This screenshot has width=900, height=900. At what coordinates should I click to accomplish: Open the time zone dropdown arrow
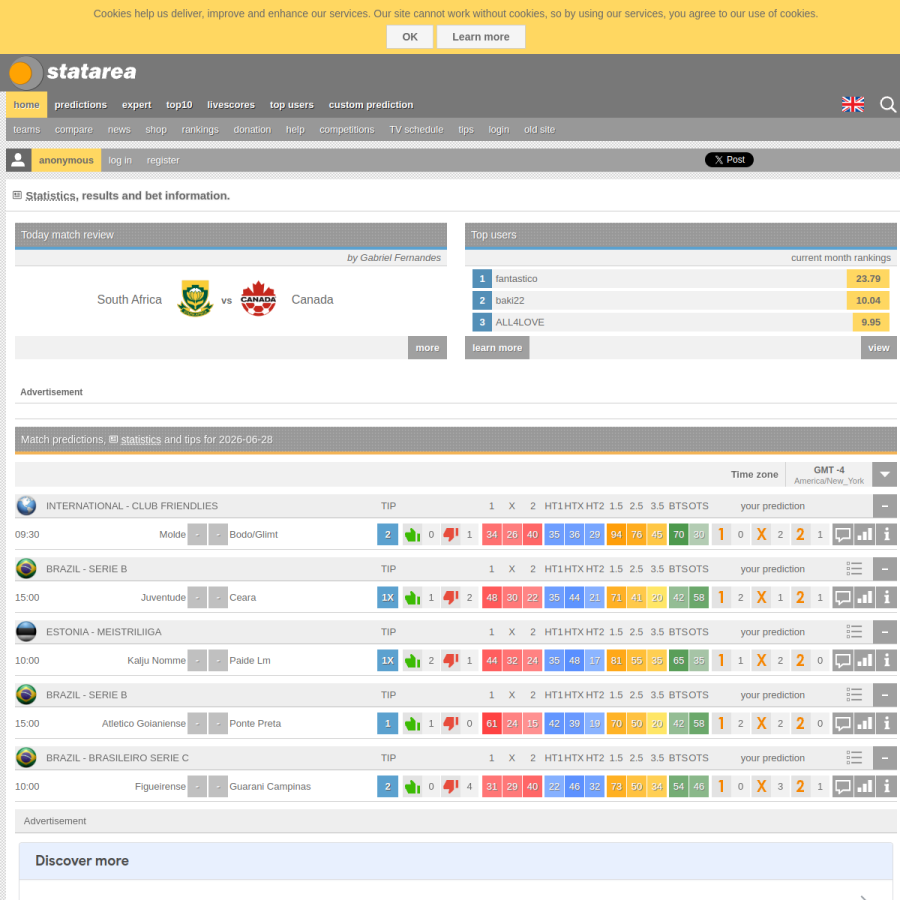tap(885, 475)
